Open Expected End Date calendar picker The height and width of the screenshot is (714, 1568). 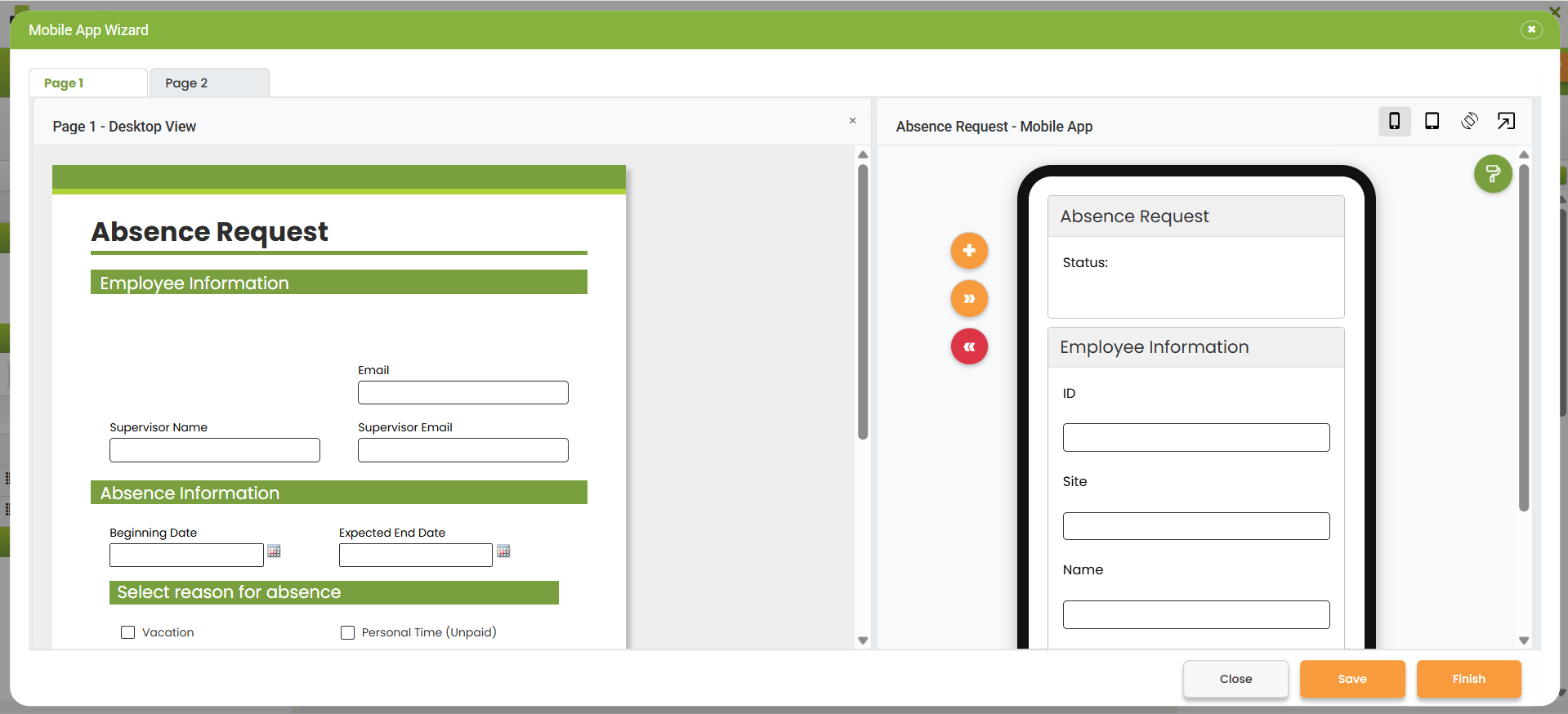(503, 551)
